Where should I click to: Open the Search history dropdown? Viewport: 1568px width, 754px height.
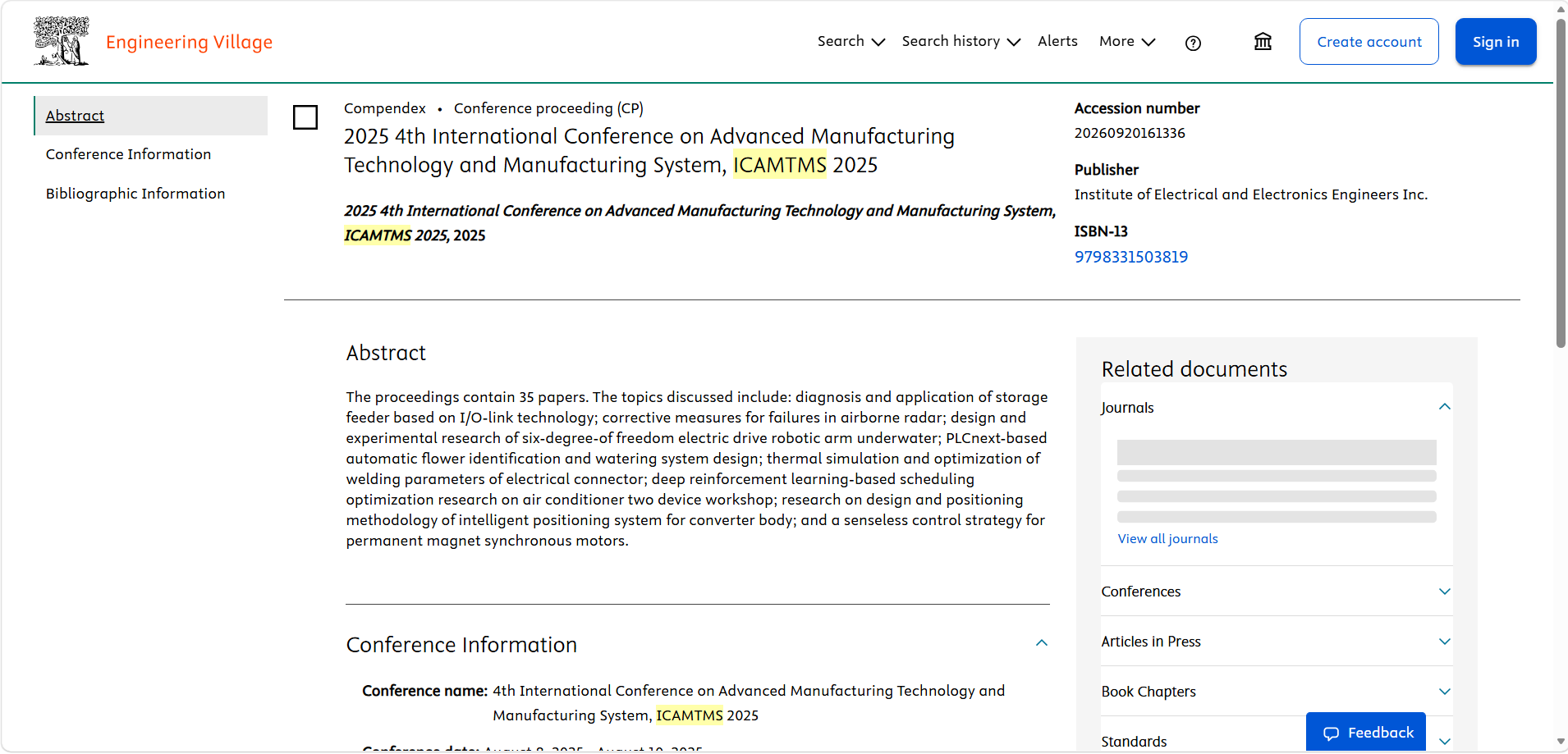click(x=961, y=42)
